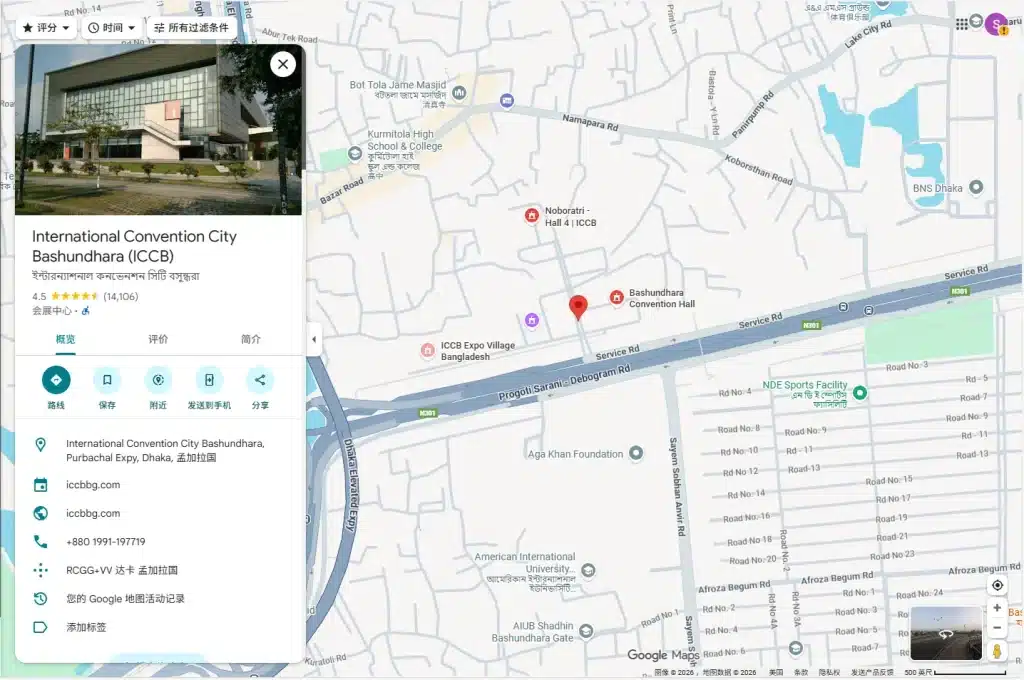Viewport: 1024px width, 680px height.
Task: Select AIUB Shadhin Bashundhara Gate marker
Action: 586,631
